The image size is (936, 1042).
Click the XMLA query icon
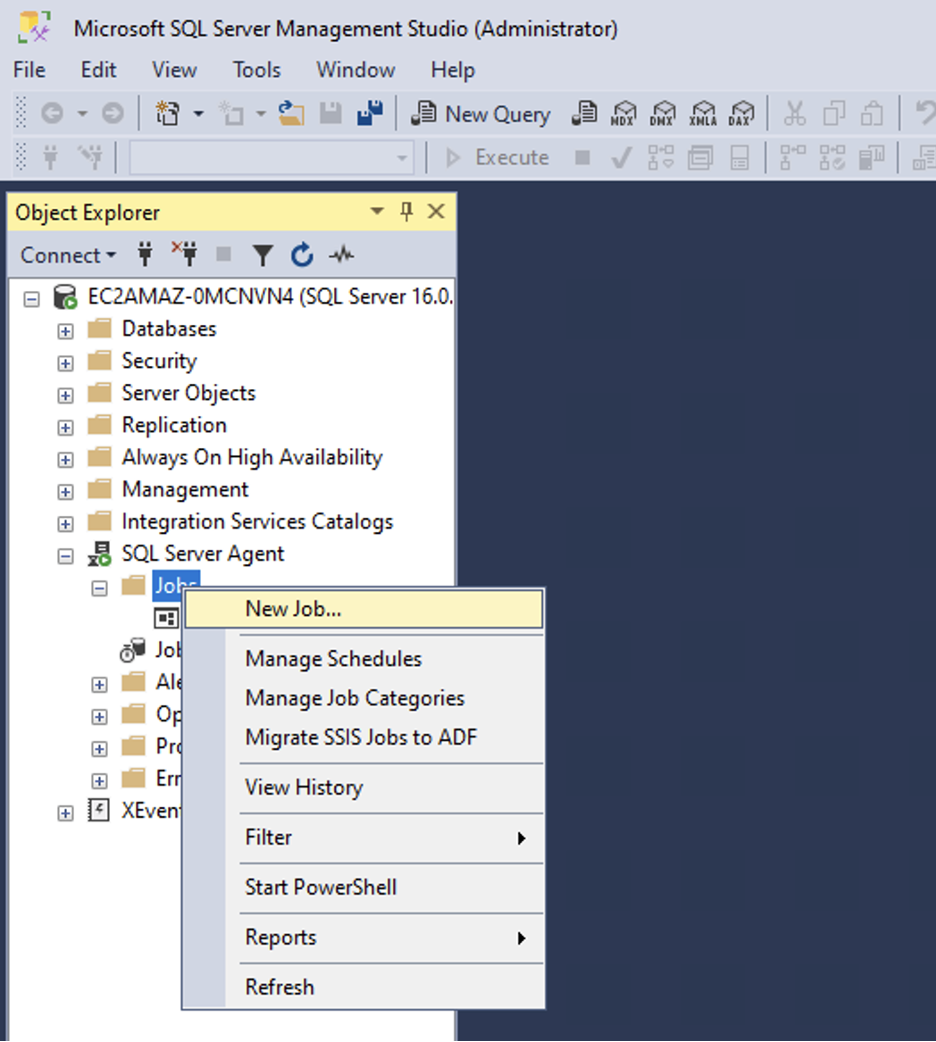702,114
